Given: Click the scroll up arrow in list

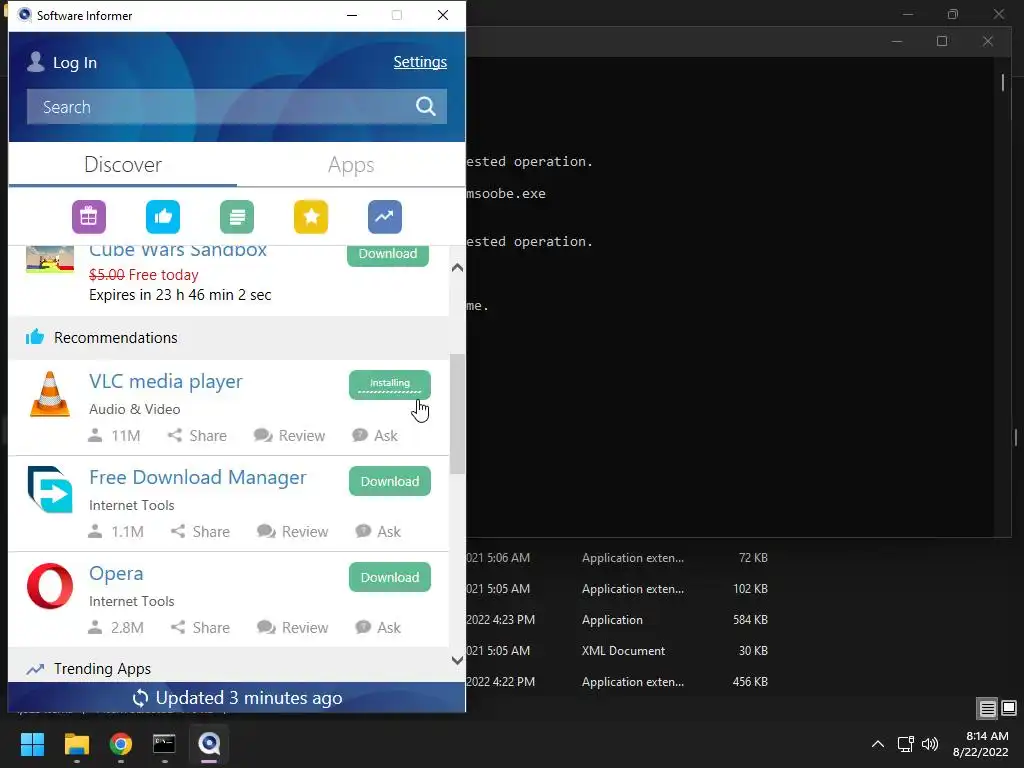Looking at the screenshot, I should (457, 267).
